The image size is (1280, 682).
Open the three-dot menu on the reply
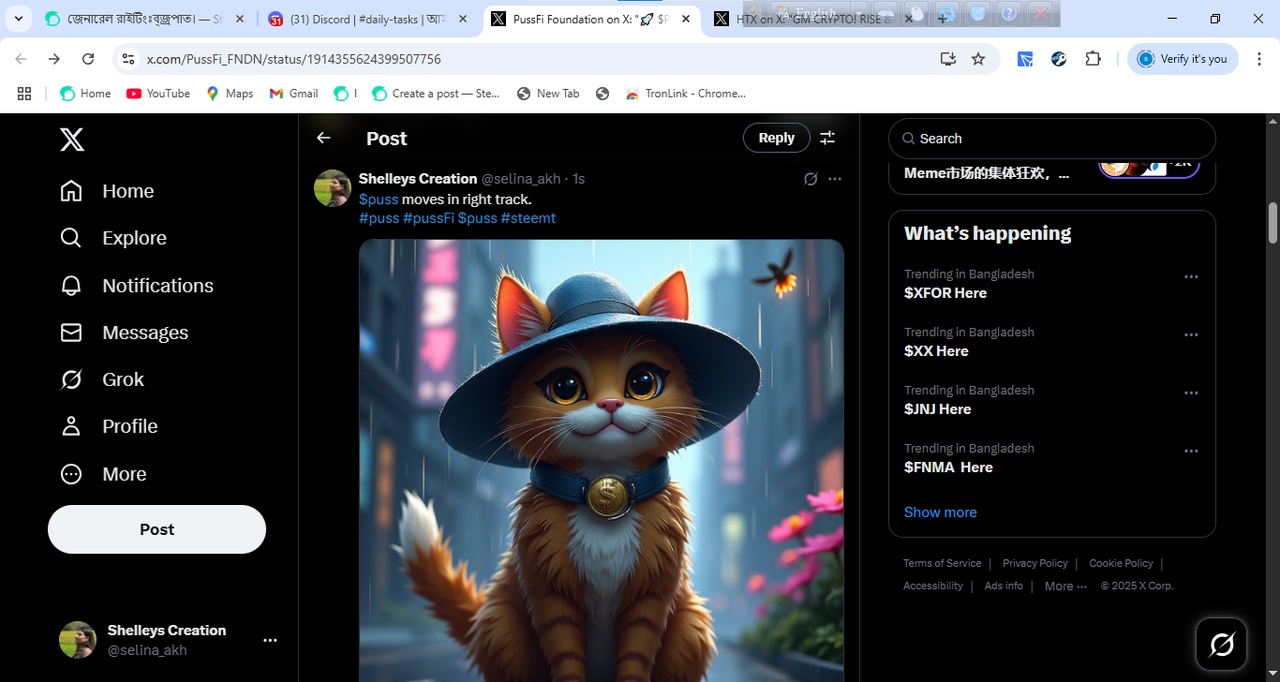(x=835, y=179)
